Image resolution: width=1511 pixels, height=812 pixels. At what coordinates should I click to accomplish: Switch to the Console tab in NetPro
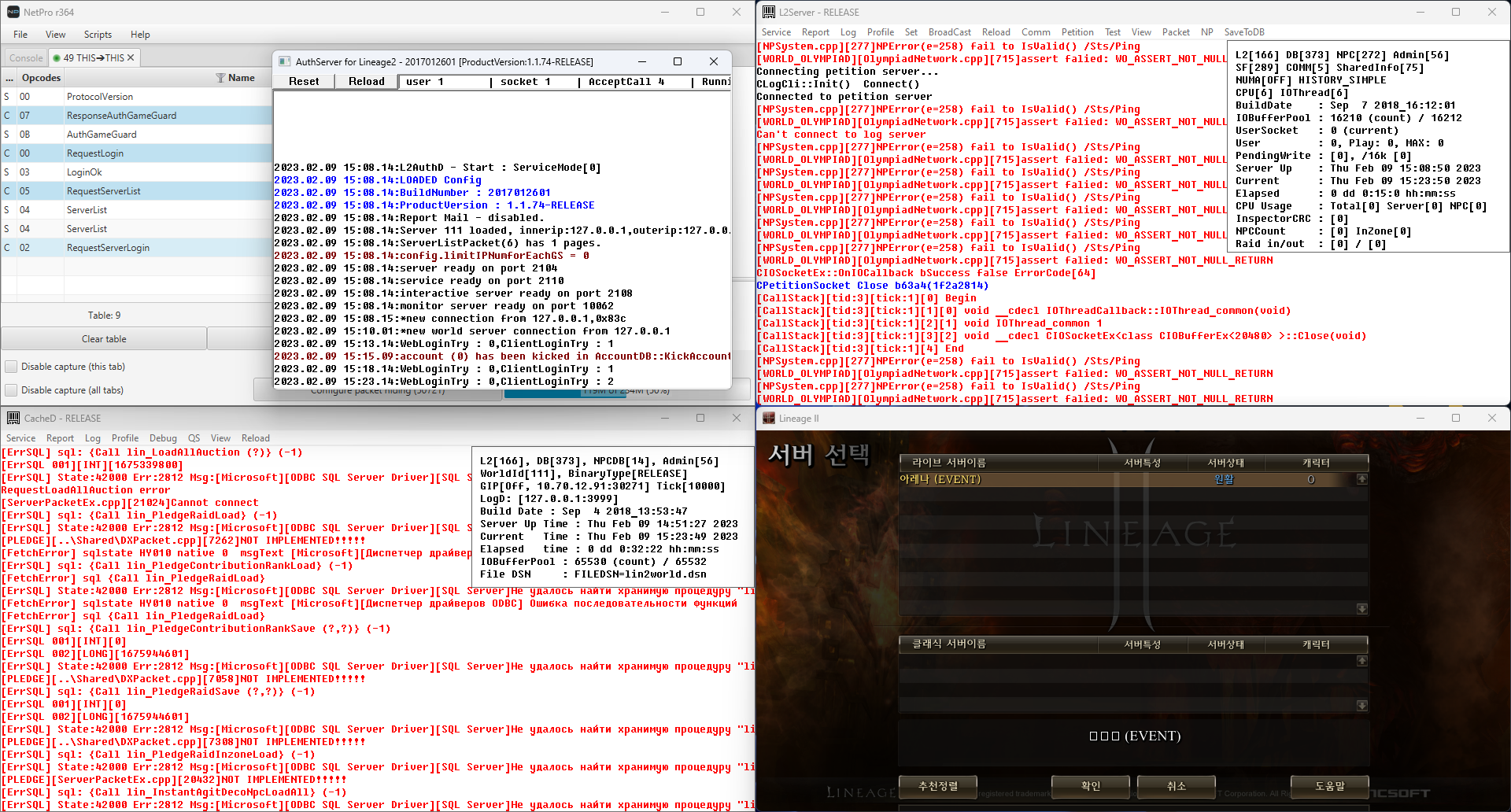click(x=26, y=58)
